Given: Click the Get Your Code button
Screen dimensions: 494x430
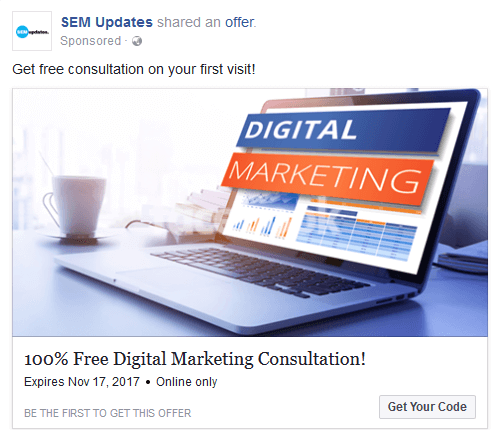Looking at the screenshot, I should pos(427,407).
